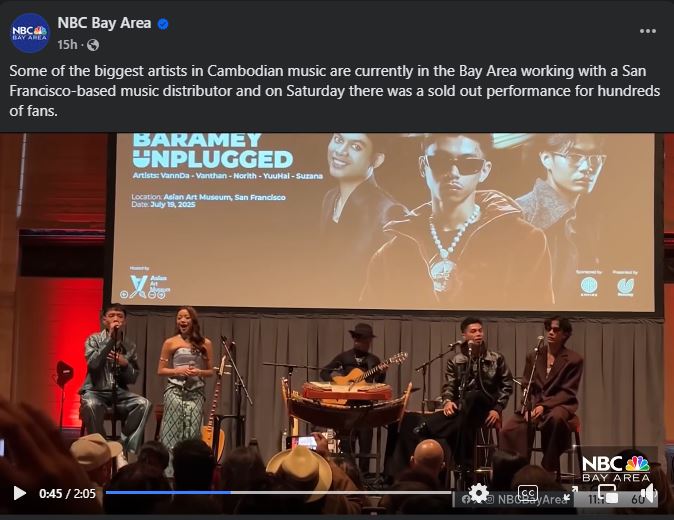Click the singer in the patterned dress
Image resolution: width=674 pixels, height=520 pixels.
point(186,378)
